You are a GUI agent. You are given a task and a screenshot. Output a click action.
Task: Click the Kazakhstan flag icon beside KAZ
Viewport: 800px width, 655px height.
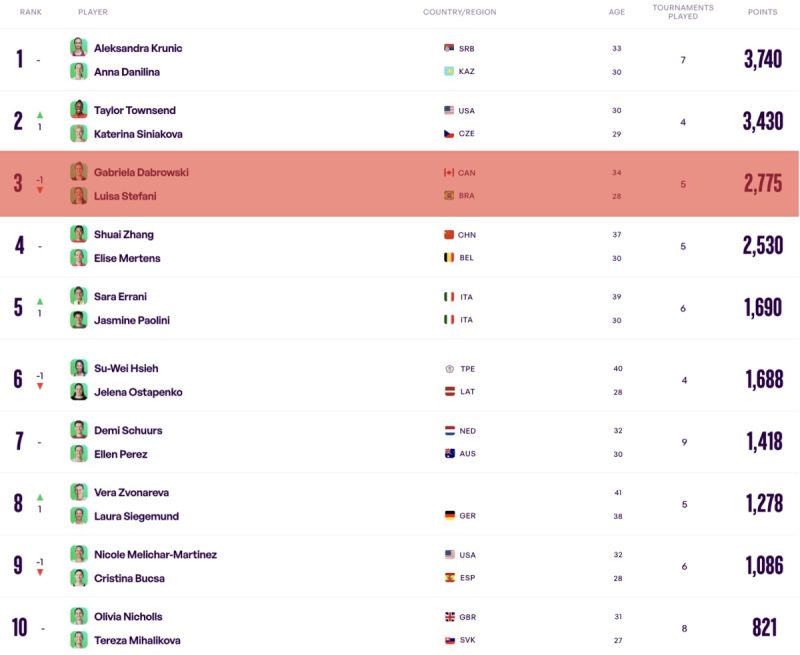coord(449,71)
